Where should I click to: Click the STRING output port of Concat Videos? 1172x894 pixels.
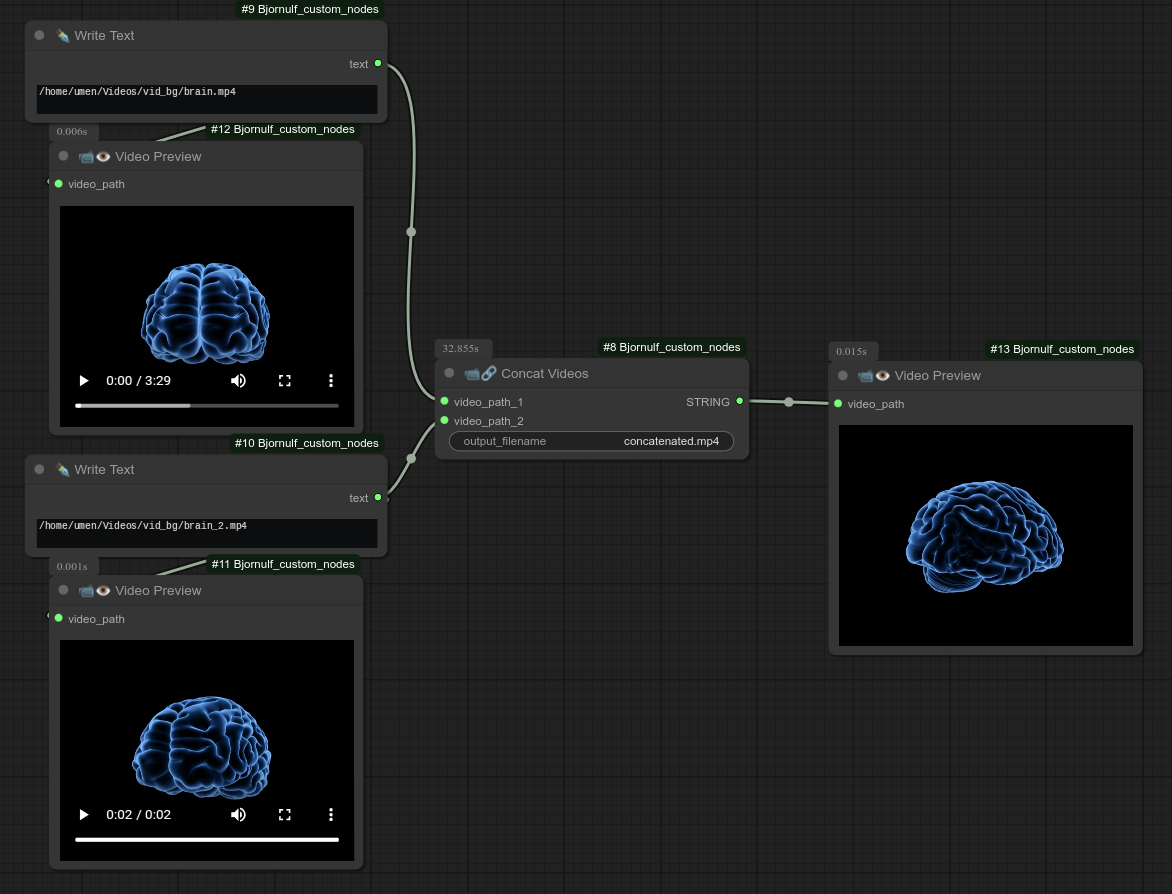(x=739, y=401)
